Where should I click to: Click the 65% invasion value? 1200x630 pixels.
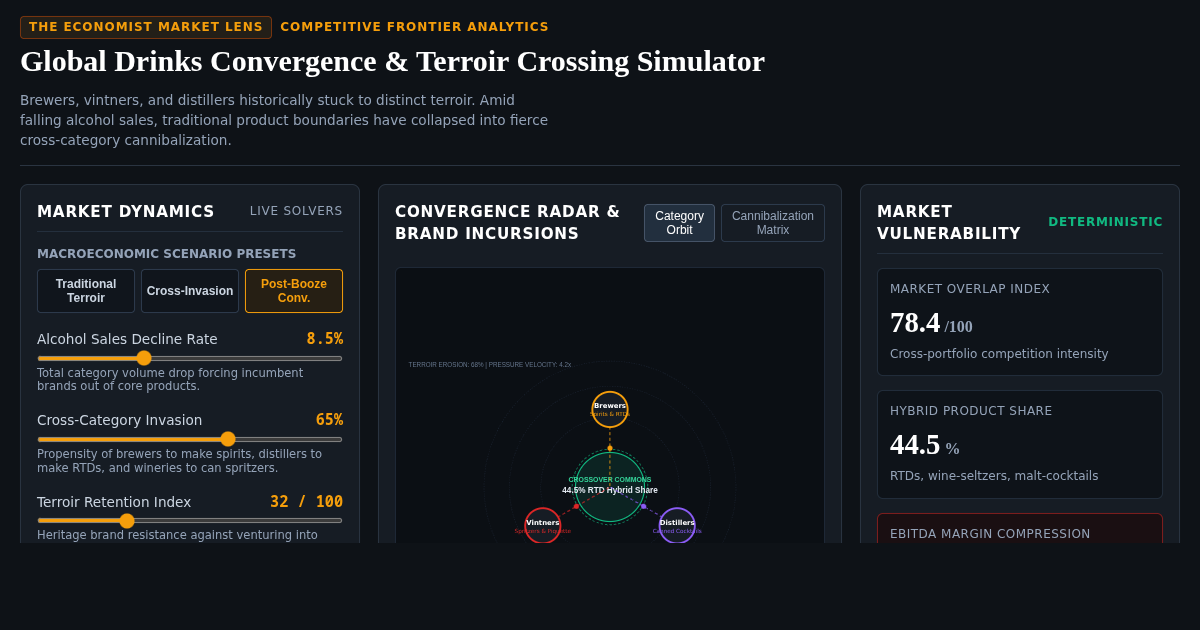(329, 420)
